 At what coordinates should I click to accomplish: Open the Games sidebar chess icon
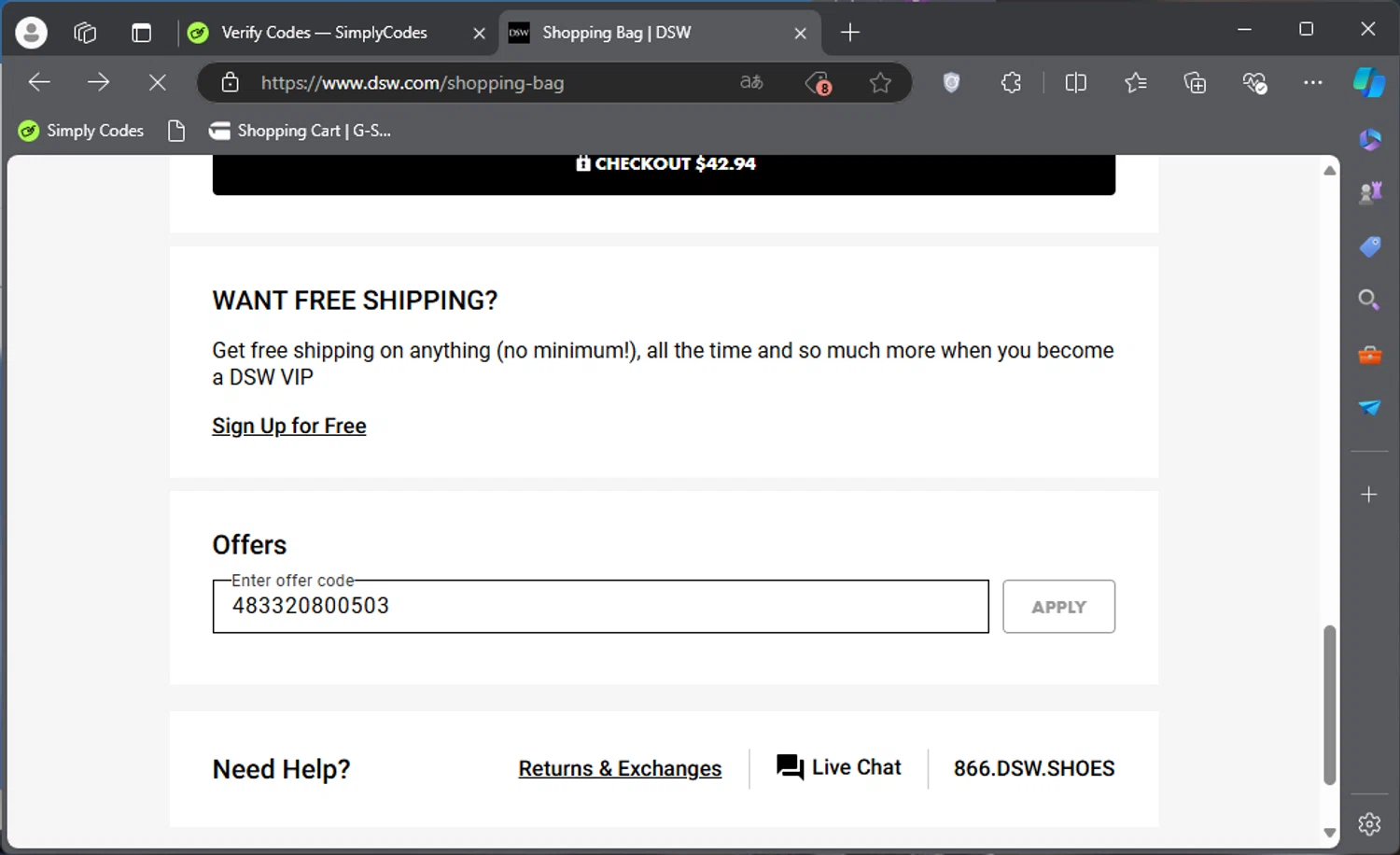(1369, 192)
